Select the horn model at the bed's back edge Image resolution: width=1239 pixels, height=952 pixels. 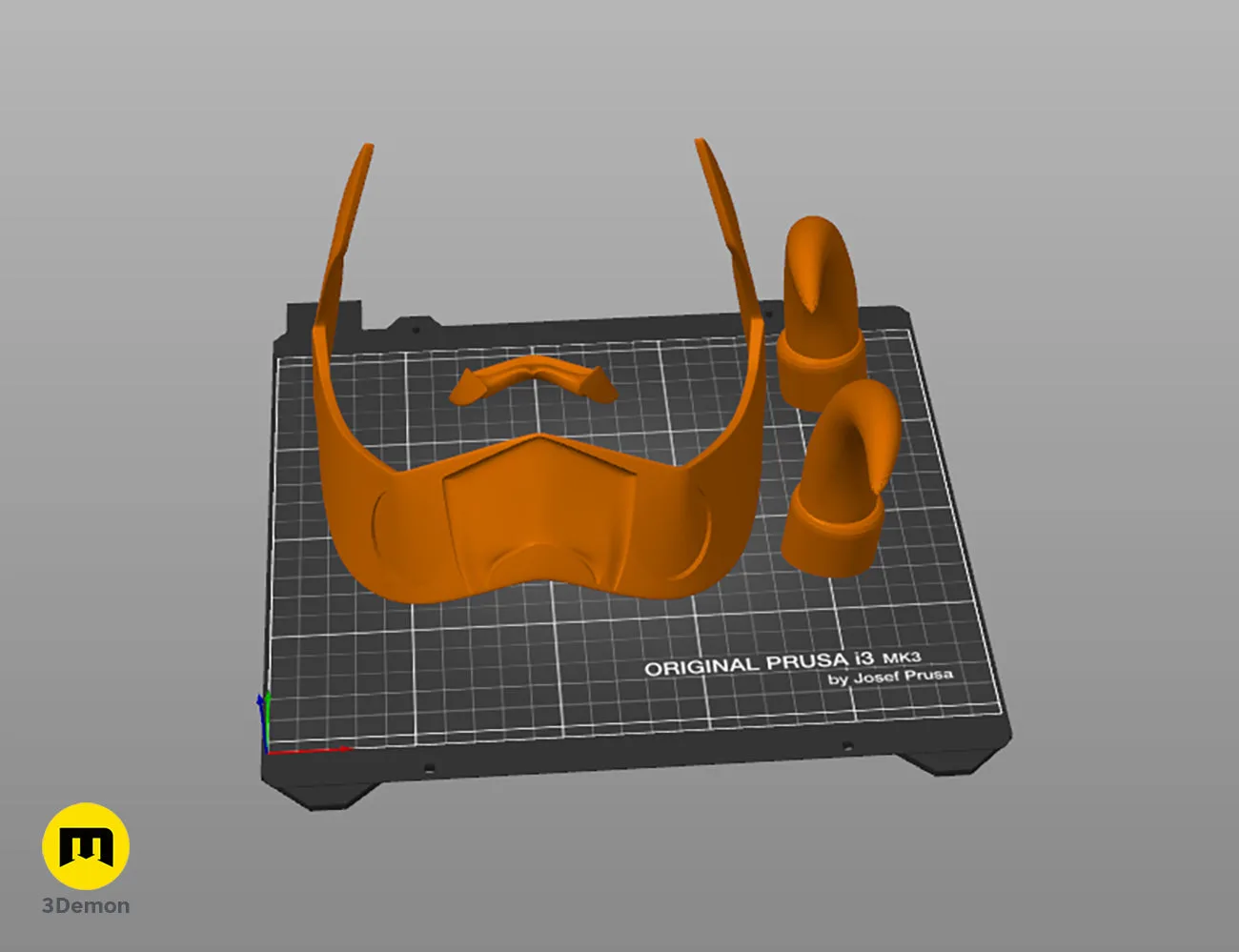(x=823, y=312)
